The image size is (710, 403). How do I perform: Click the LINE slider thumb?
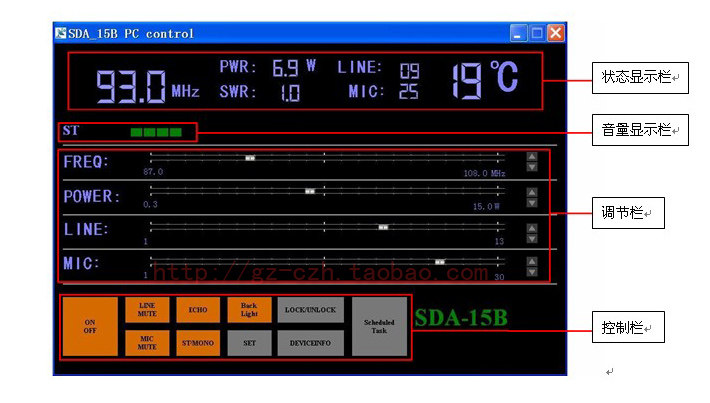tap(383, 227)
